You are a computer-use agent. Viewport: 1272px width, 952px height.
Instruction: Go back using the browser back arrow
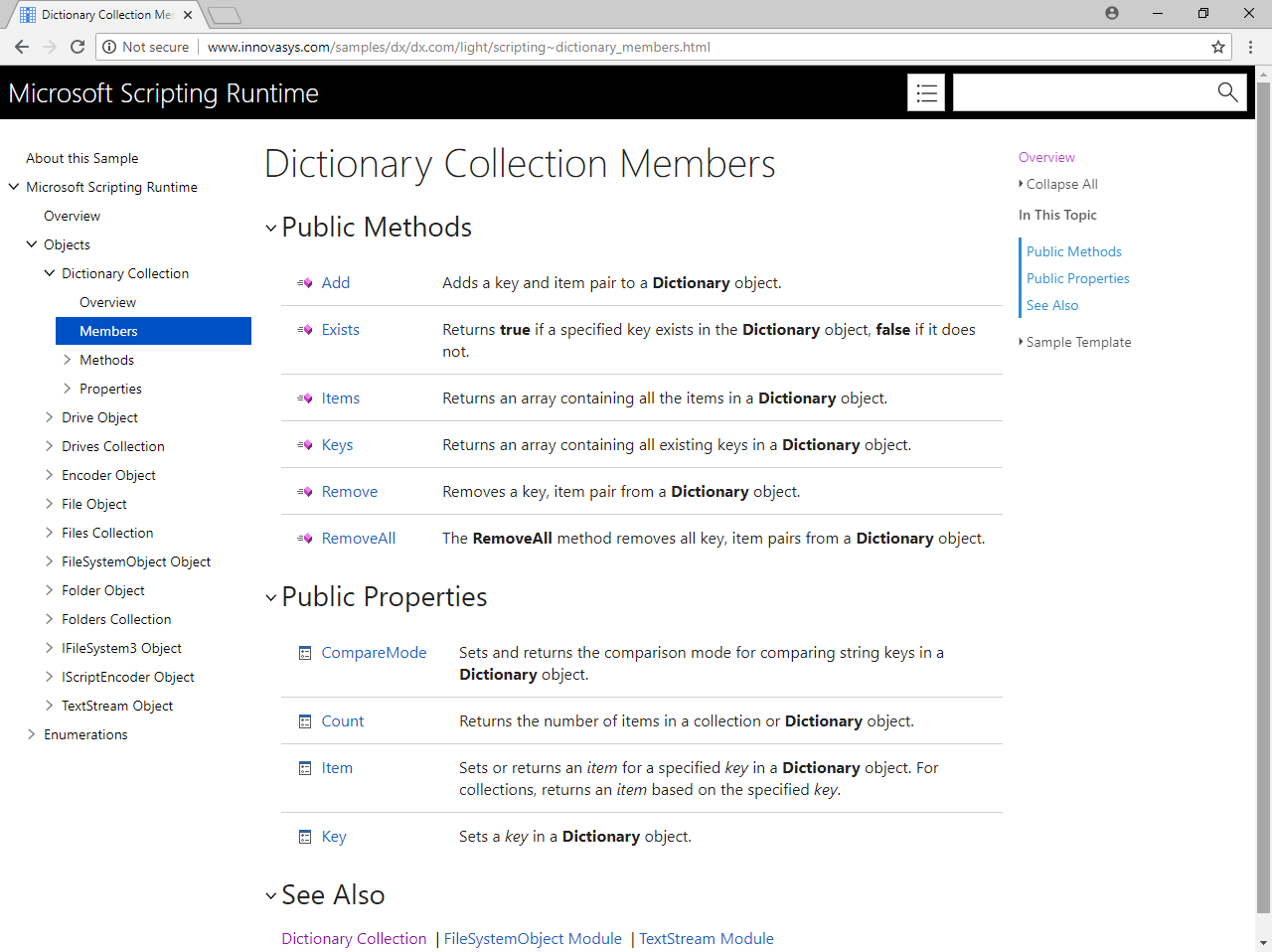click(x=22, y=47)
